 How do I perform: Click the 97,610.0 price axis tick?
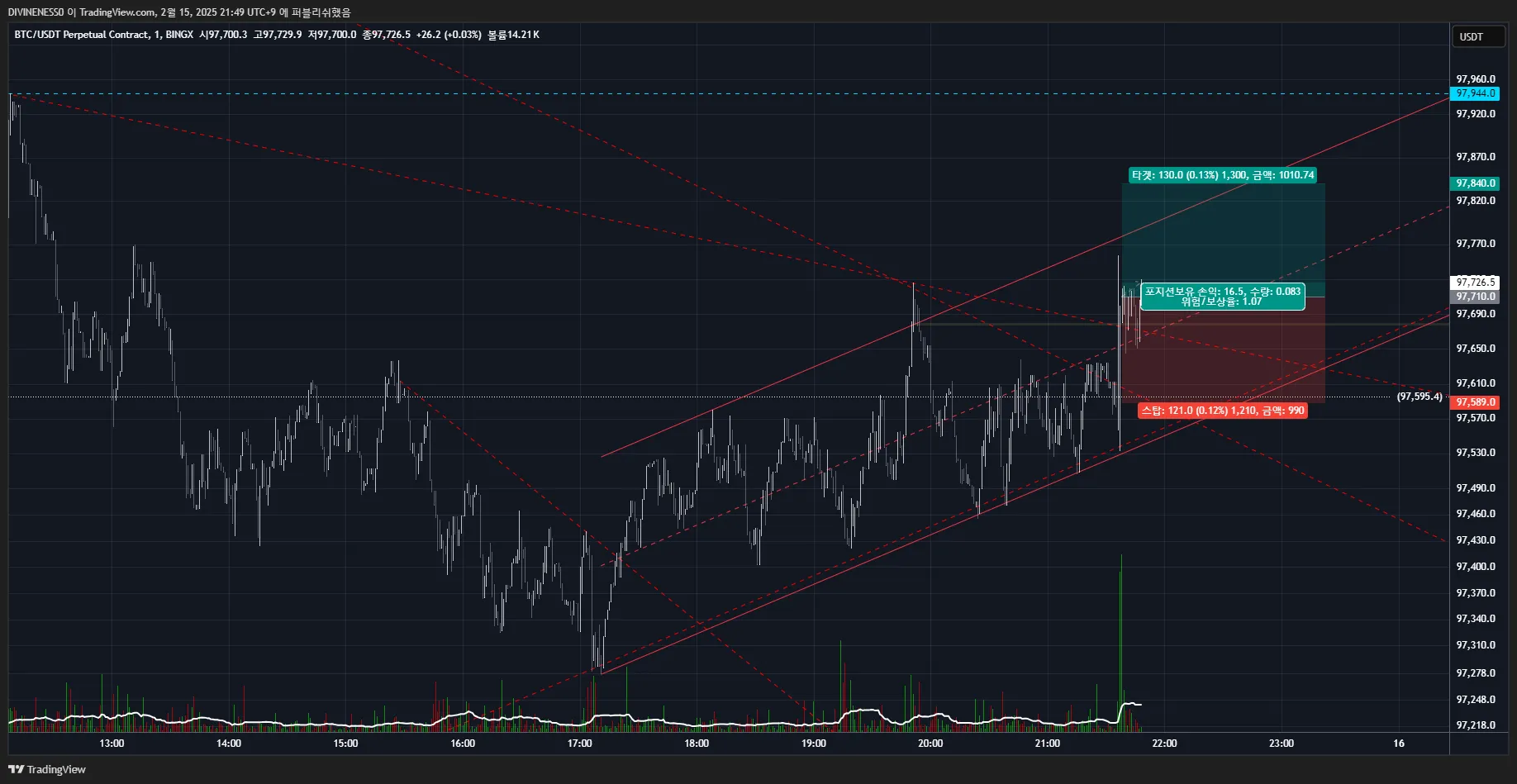[1476, 383]
